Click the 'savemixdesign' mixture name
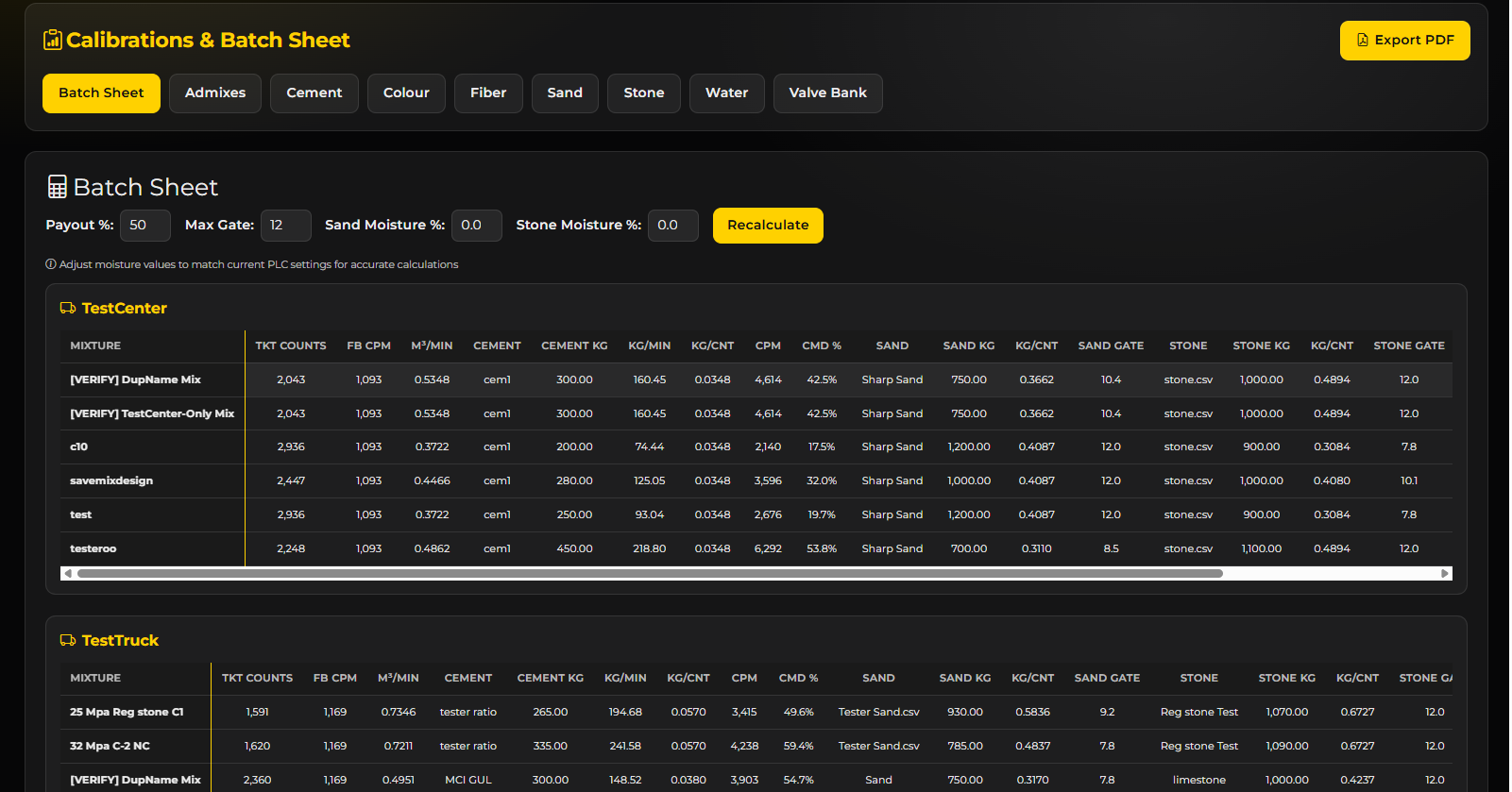Image resolution: width=1512 pixels, height=792 pixels. click(111, 480)
